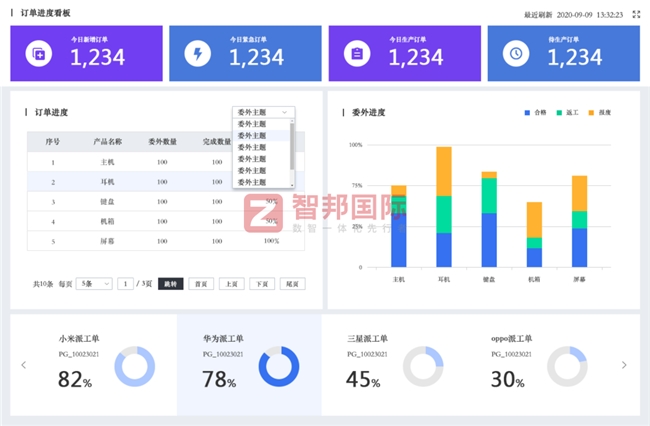Click the clipboard icon on 今日生产订单 card
This screenshot has width=650, height=426.
point(357,53)
